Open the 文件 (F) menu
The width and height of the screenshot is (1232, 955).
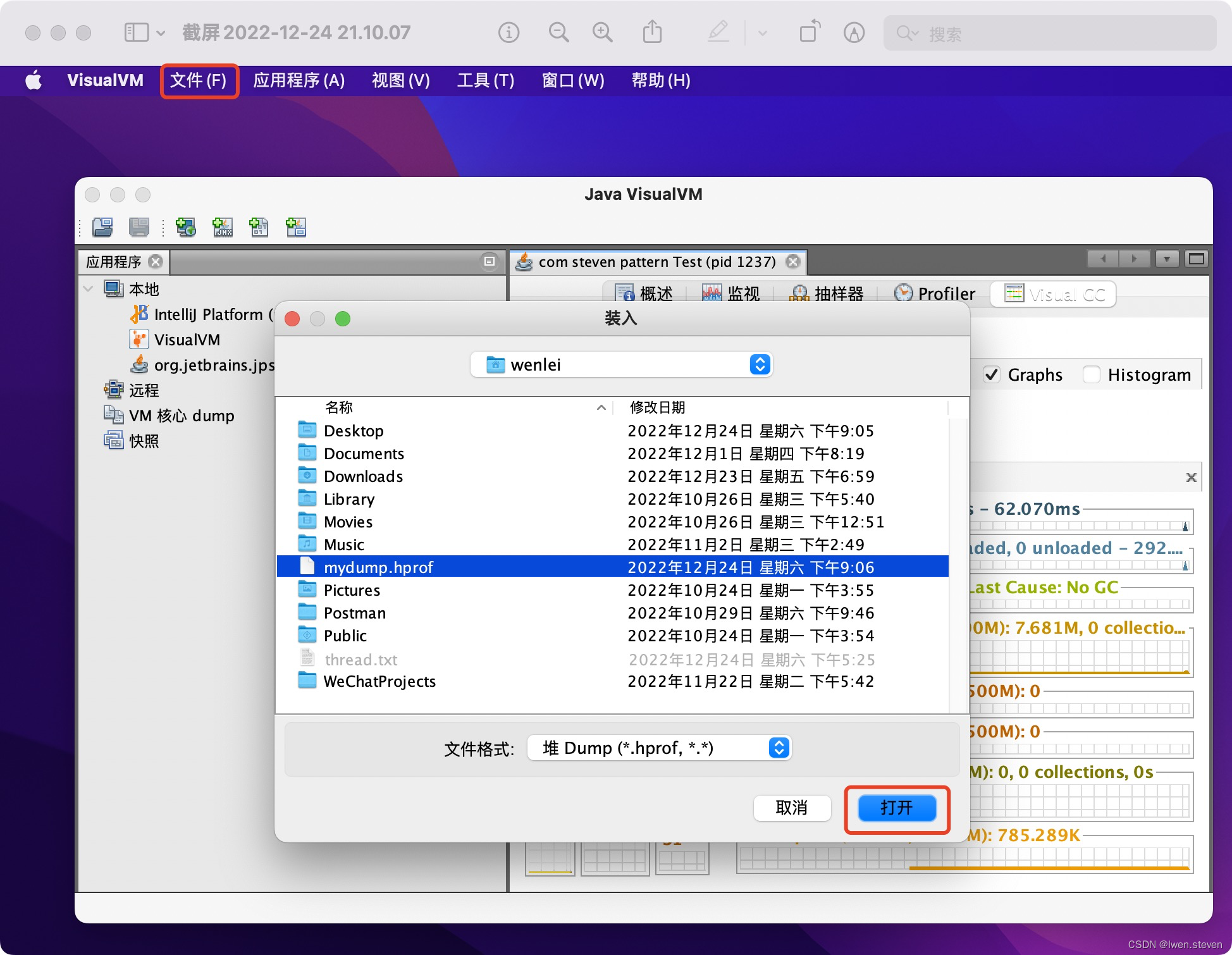199,80
